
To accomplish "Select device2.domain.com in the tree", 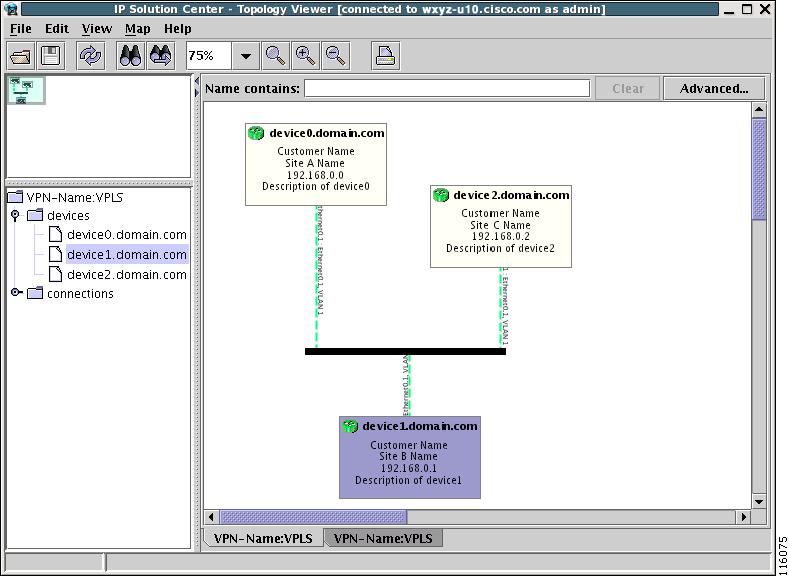I will [x=126, y=275].
